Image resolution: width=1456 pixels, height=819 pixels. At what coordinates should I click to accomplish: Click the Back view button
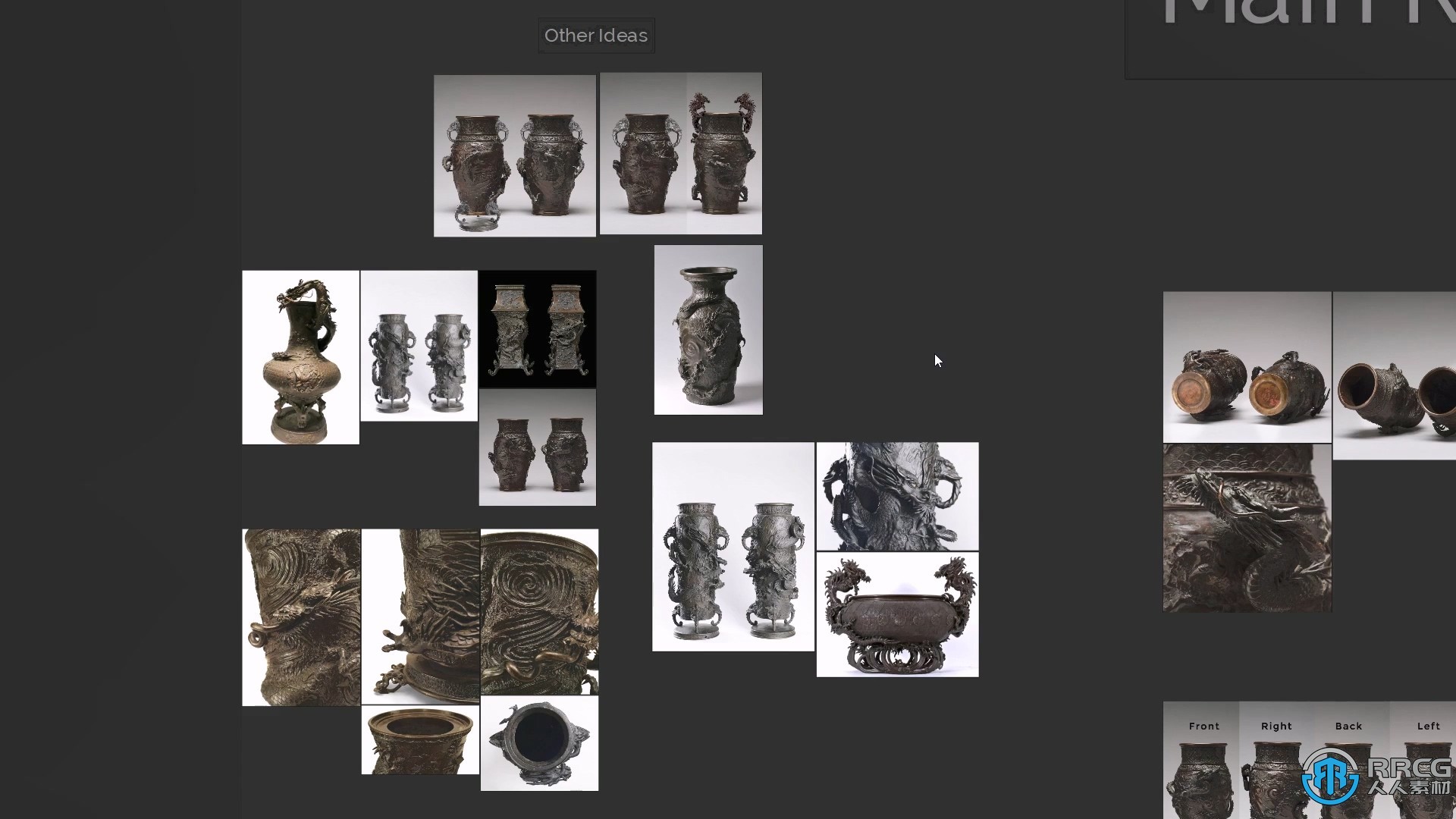[1348, 724]
